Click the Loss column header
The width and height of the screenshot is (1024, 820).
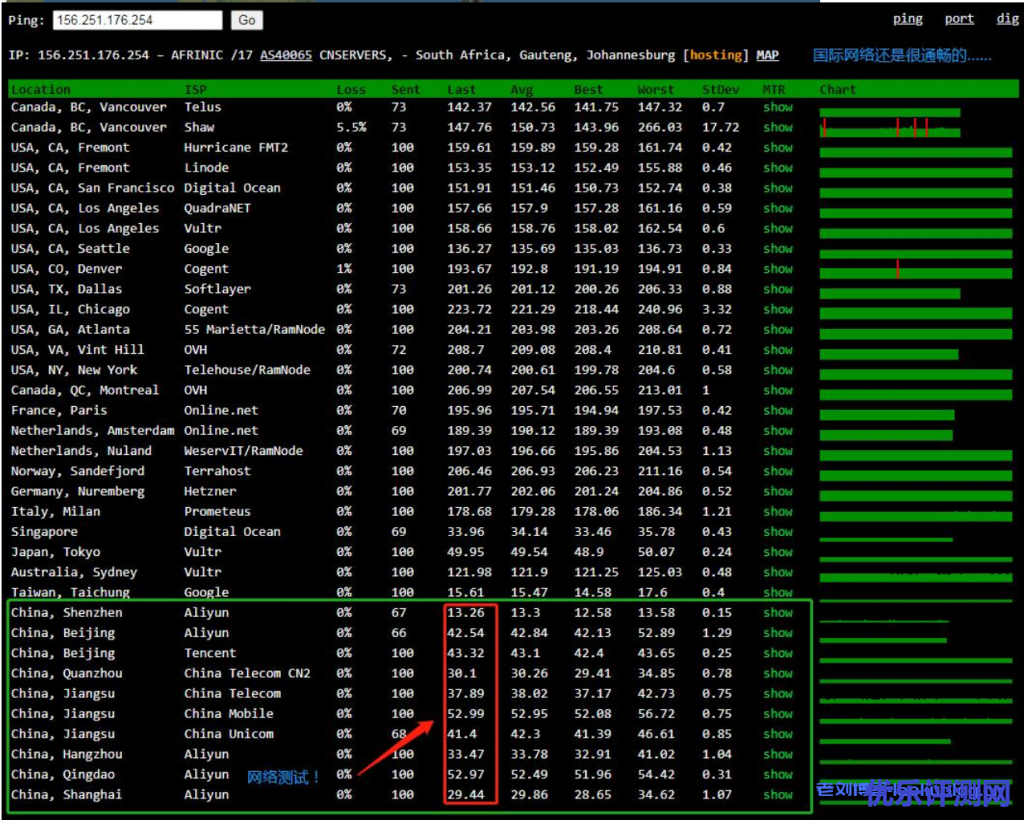tap(350, 90)
